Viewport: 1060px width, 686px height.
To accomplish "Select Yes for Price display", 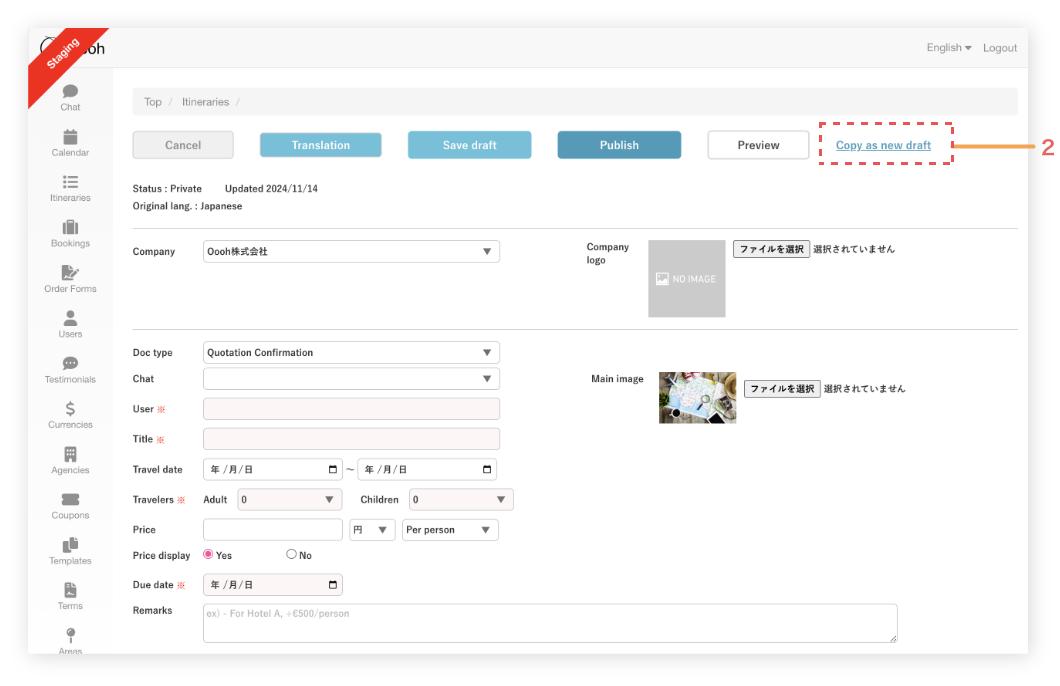I will click(209, 554).
